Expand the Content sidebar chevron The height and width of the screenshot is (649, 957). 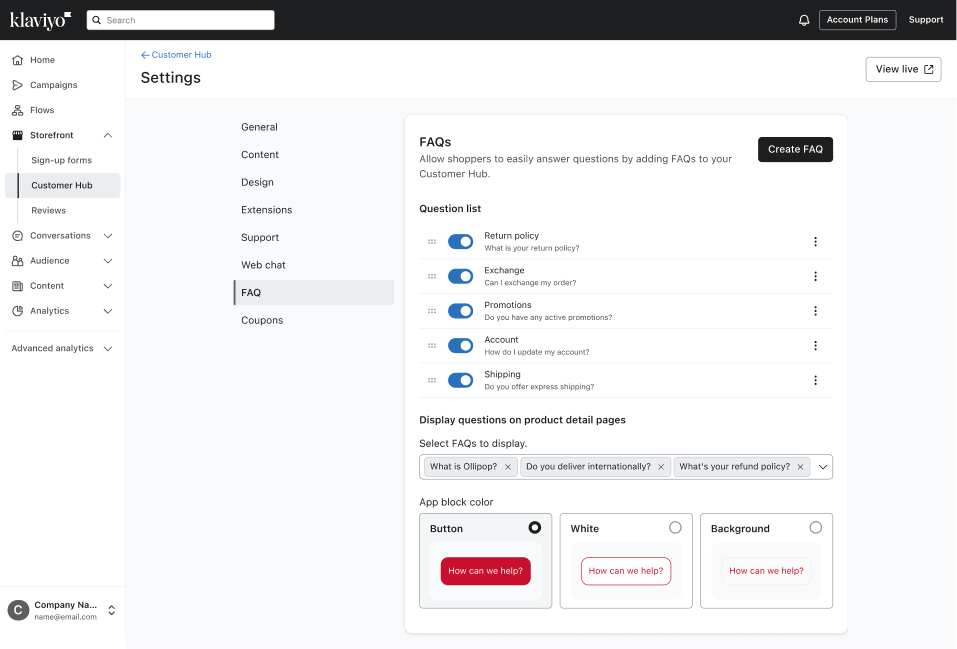[108, 286]
